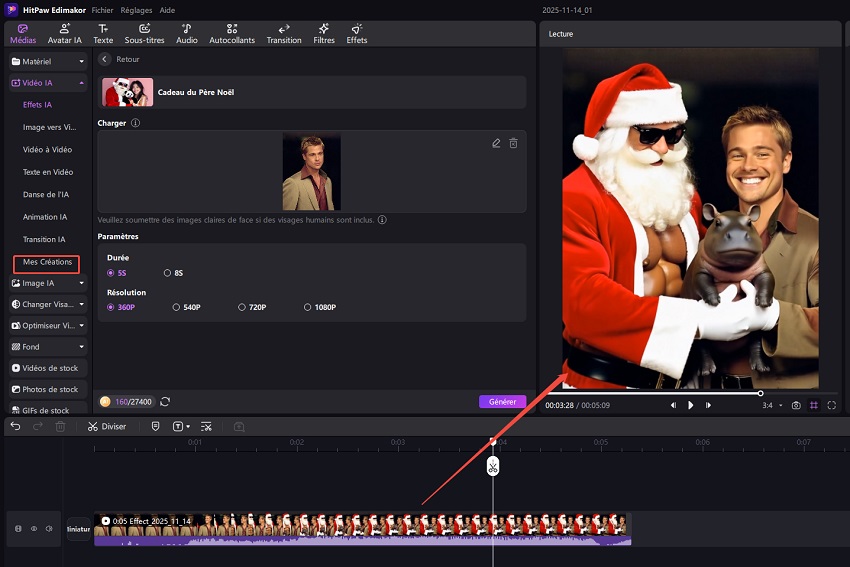The height and width of the screenshot is (567, 850).
Task: Open GIFs de stock
Action: [48, 410]
